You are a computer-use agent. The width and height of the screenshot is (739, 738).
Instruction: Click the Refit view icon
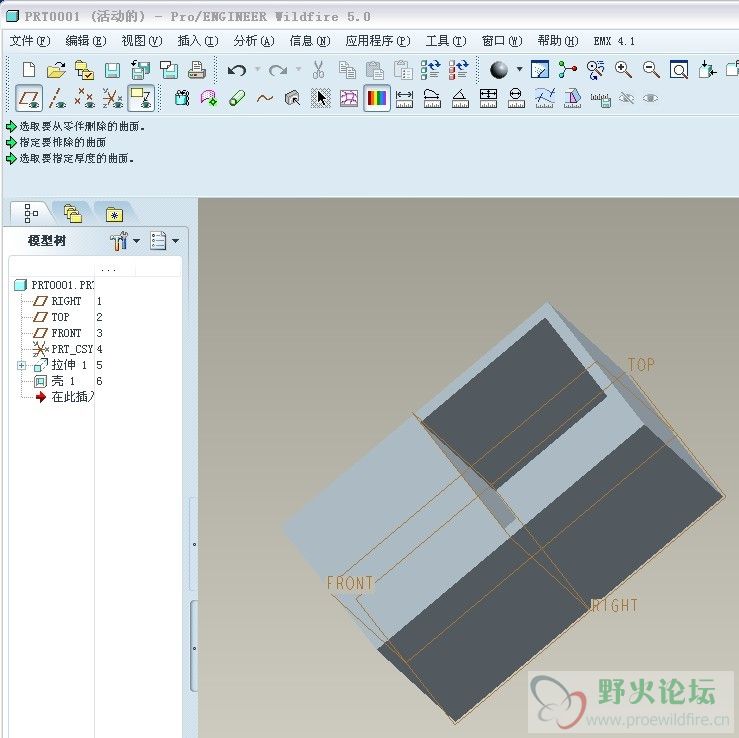pos(679,70)
